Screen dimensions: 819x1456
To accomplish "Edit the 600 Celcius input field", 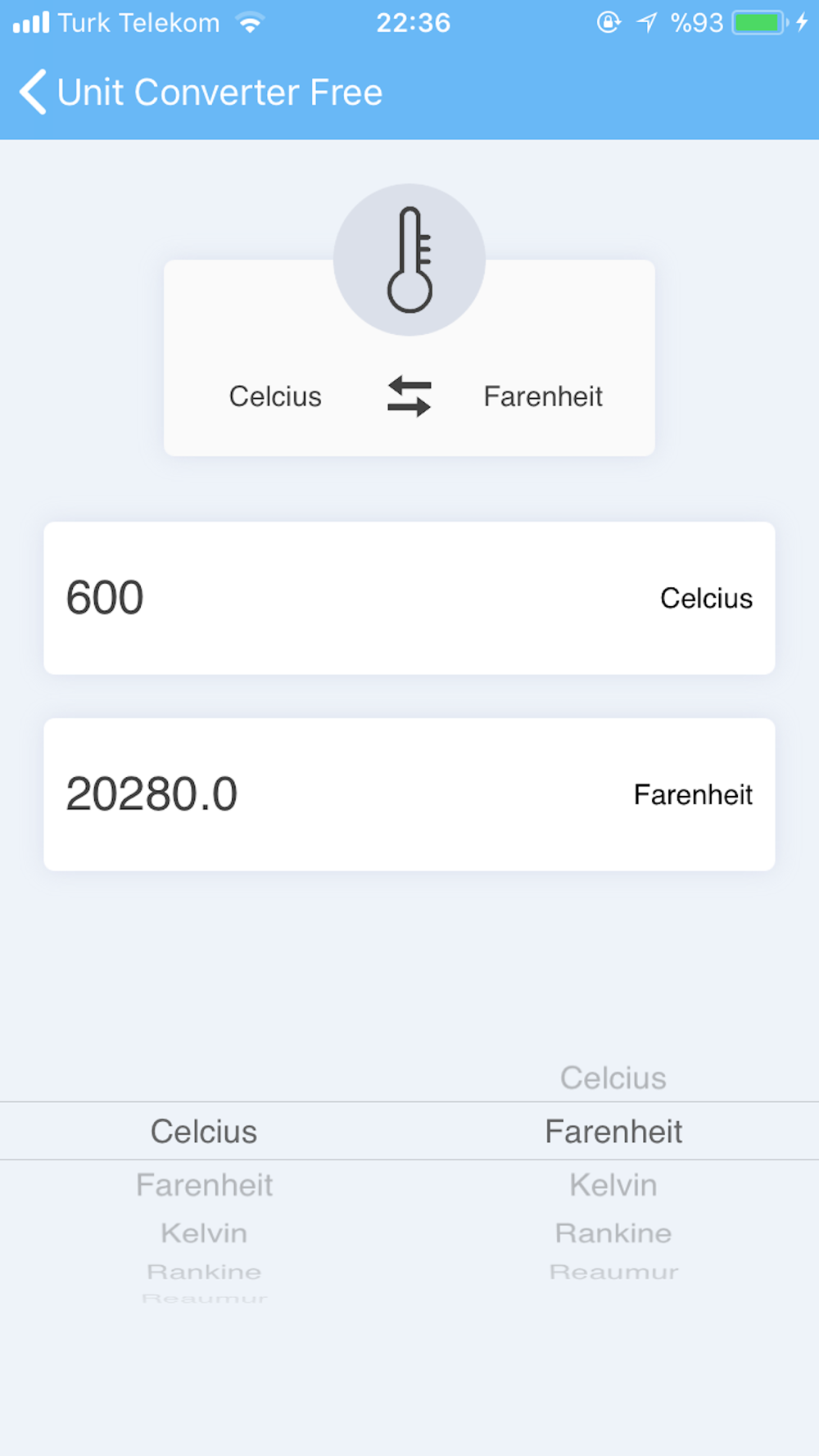I will (x=409, y=598).
